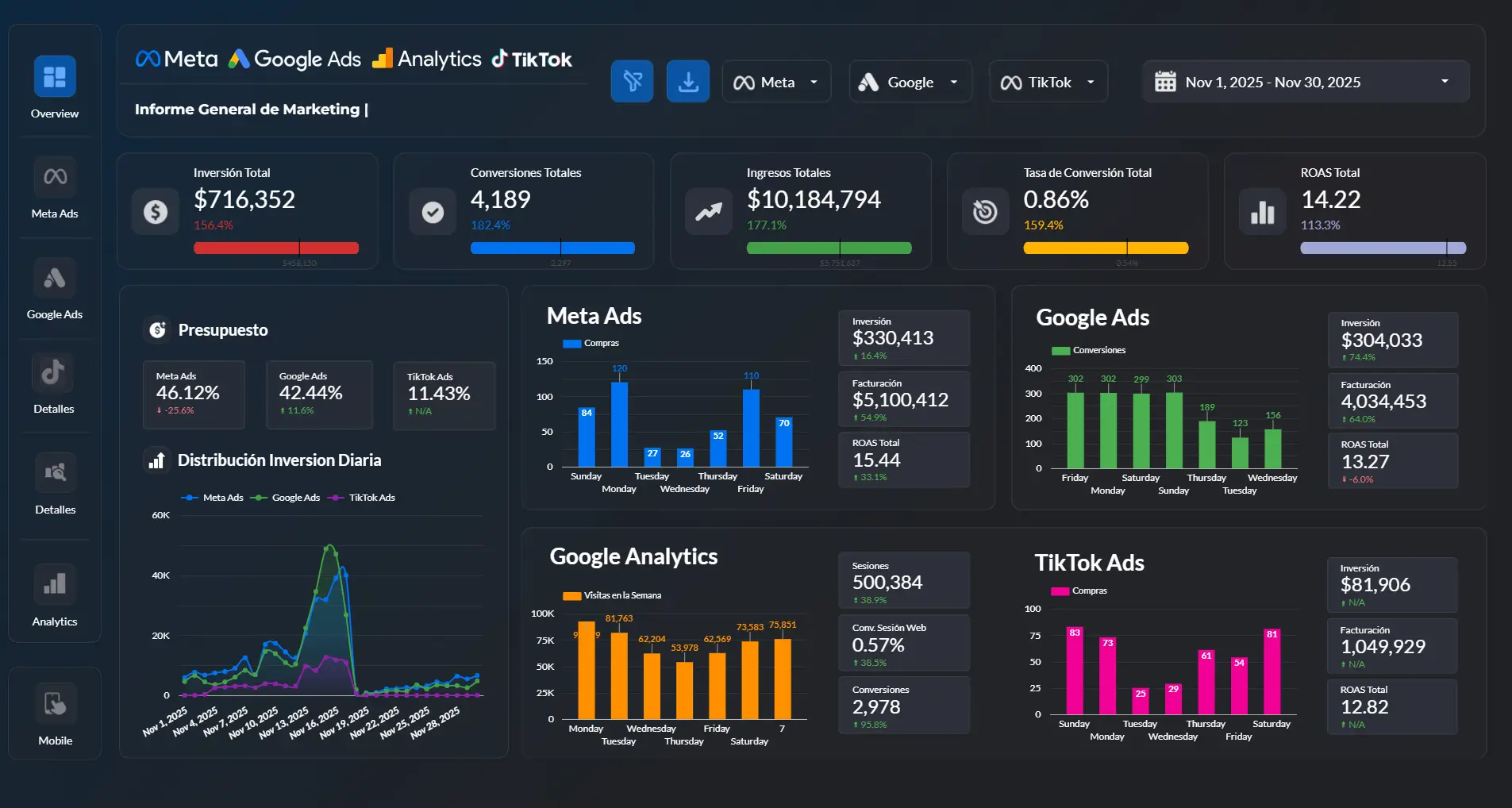The height and width of the screenshot is (808, 1512).
Task: Click the Meta logo in header
Action: click(176, 59)
